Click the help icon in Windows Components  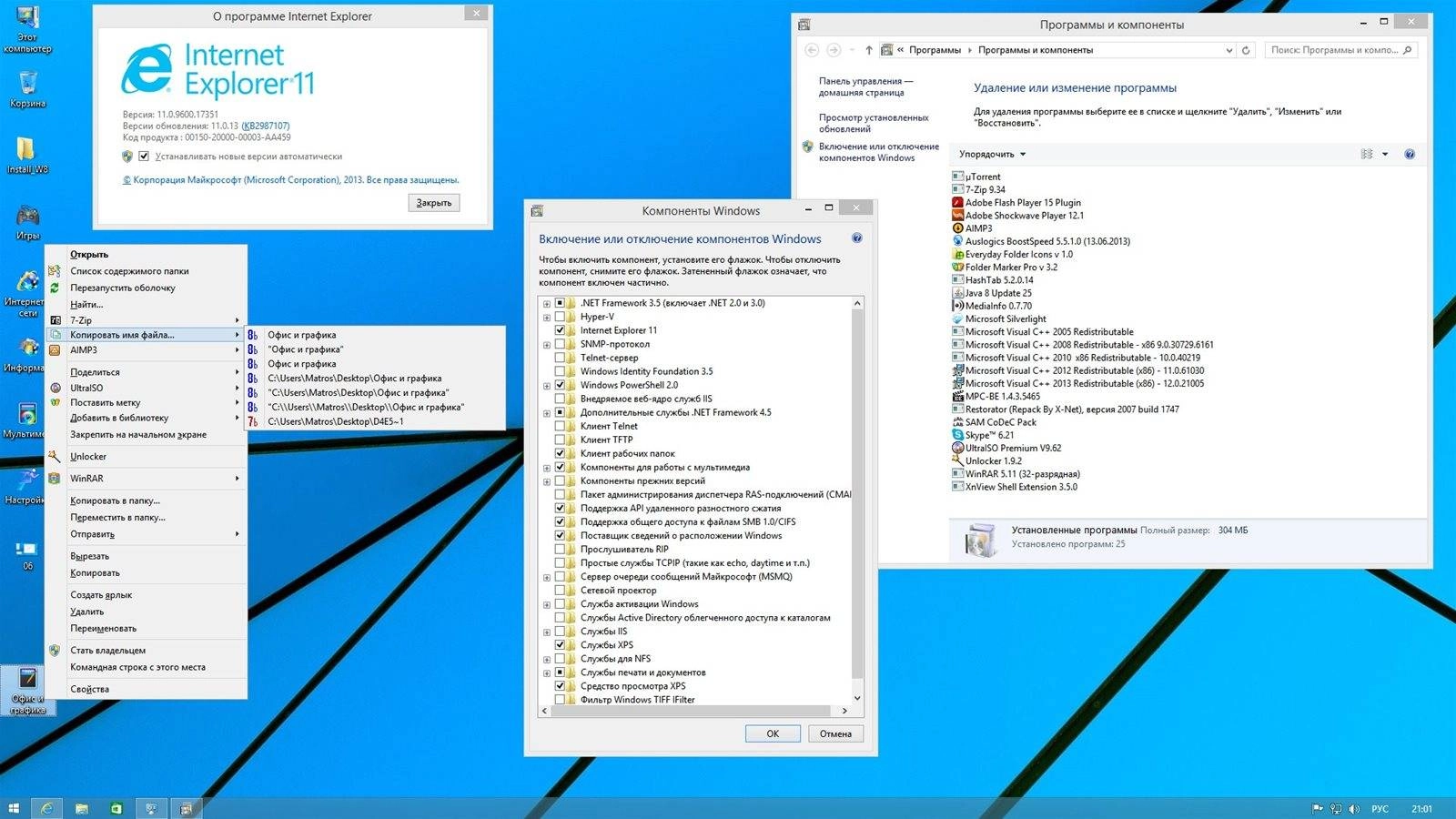tap(856, 238)
